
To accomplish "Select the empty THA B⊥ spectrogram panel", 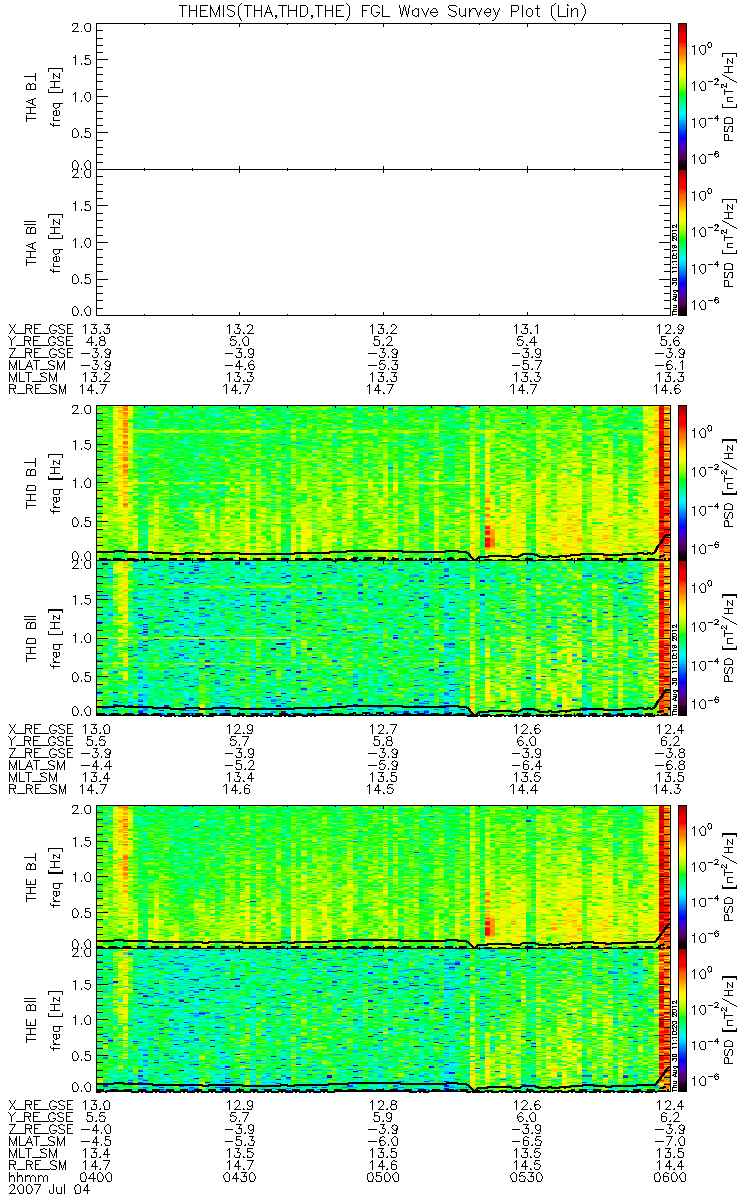I will click(x=384, y=95).
